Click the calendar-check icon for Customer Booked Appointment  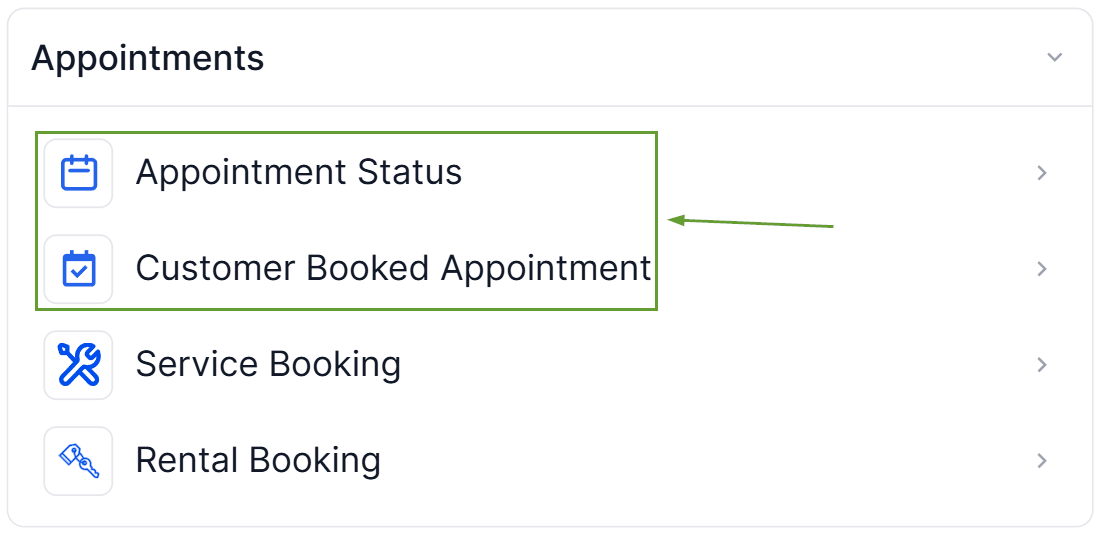79,269
